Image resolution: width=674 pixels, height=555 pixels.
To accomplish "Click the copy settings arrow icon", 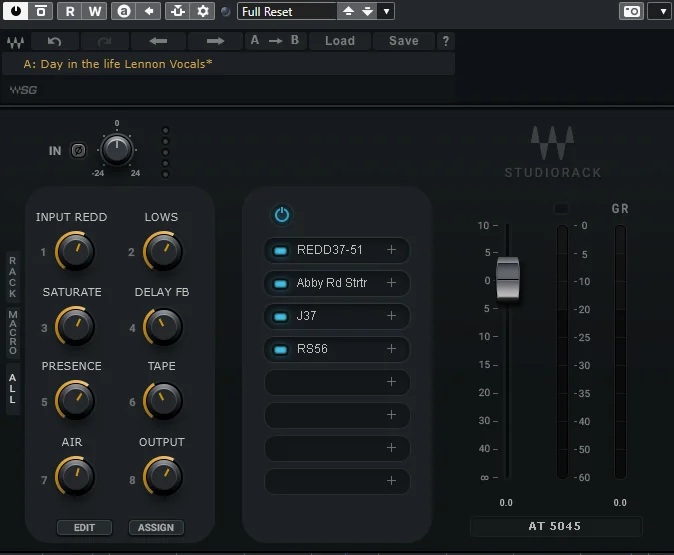I will point(149,11).
